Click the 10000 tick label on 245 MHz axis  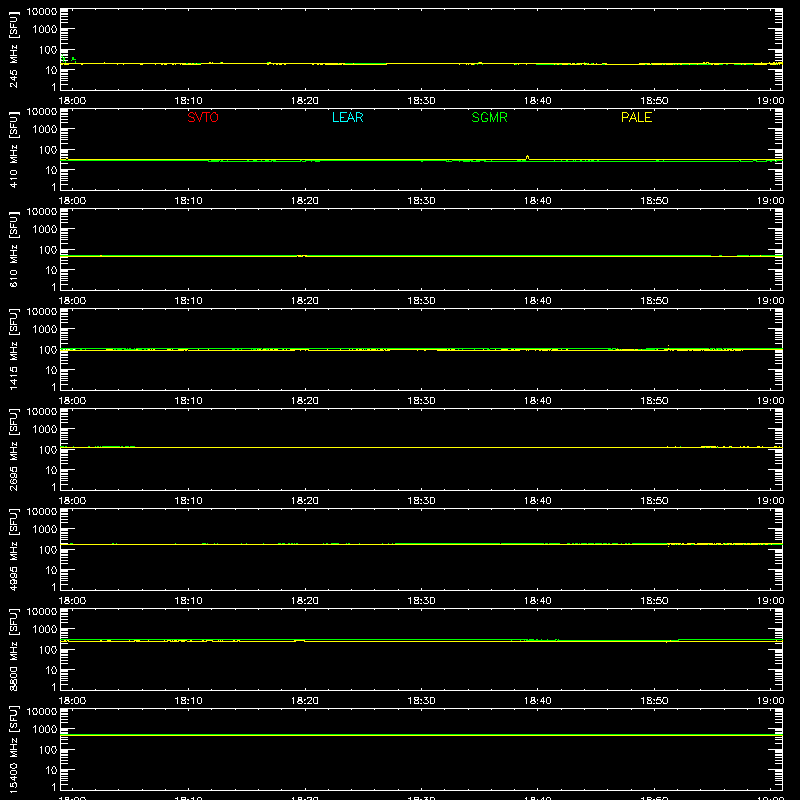tap(42, 12)
